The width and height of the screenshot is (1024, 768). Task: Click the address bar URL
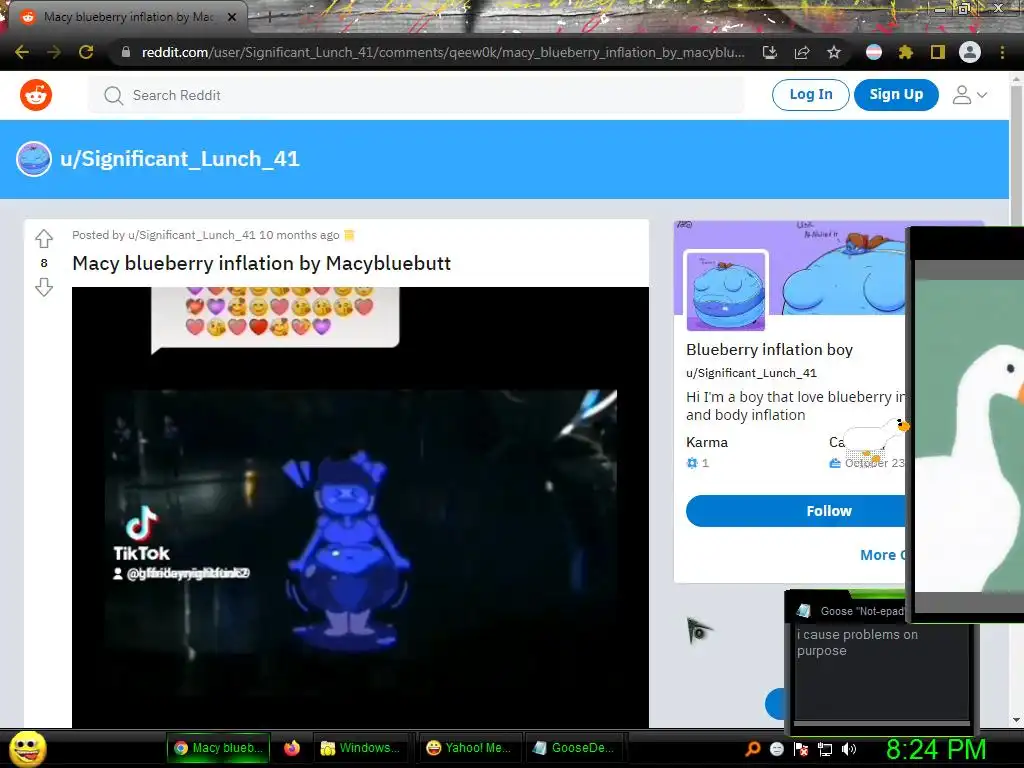click(x=443, y=52)
